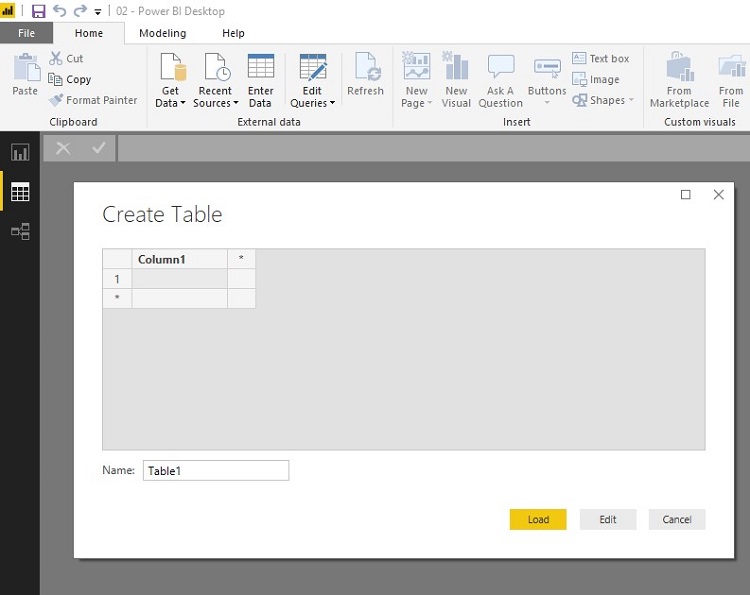Expand Recent Sources list

pyautogui.click(x=215, y=80)
